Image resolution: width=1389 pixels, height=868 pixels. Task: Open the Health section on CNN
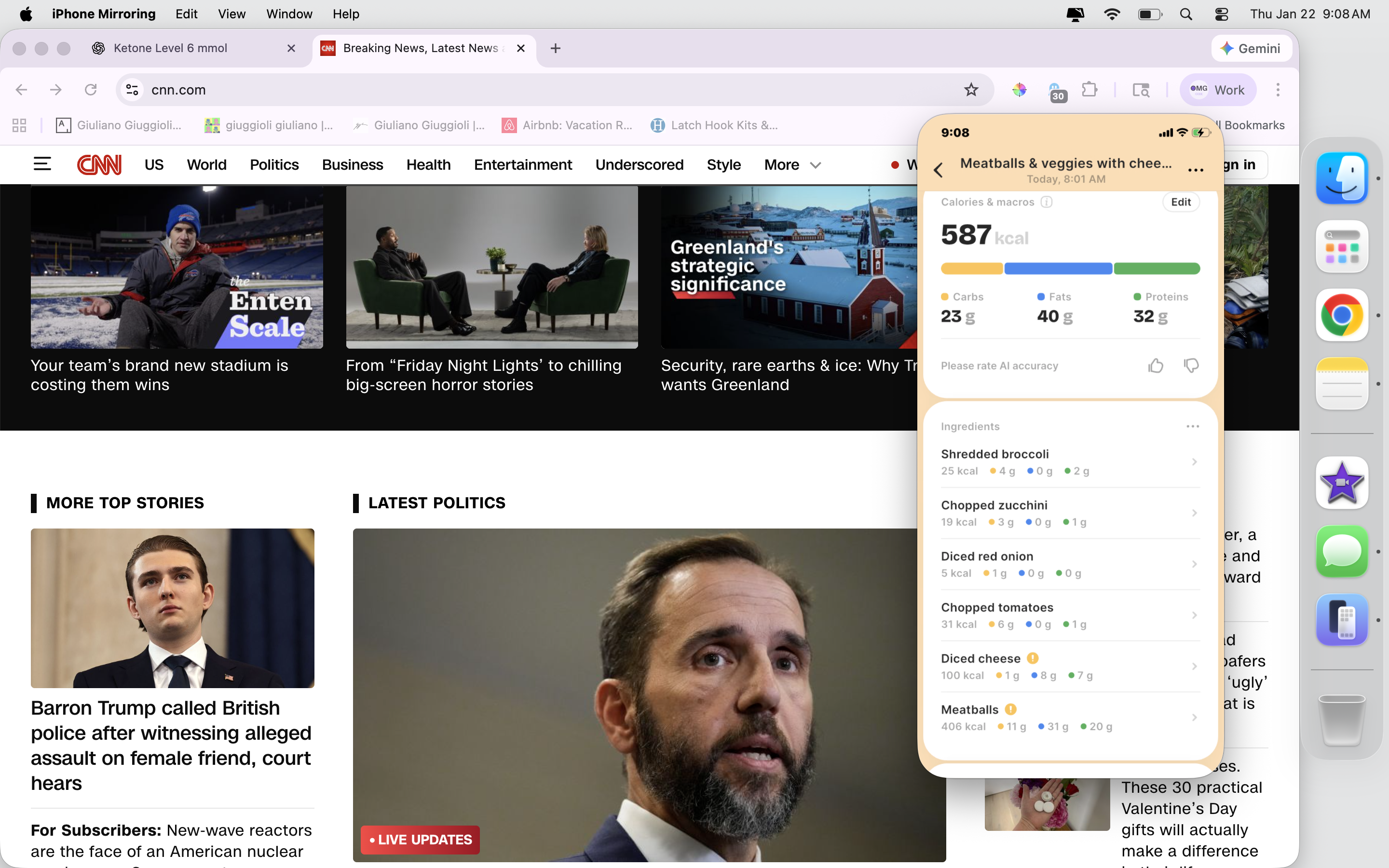coord(428,165)
